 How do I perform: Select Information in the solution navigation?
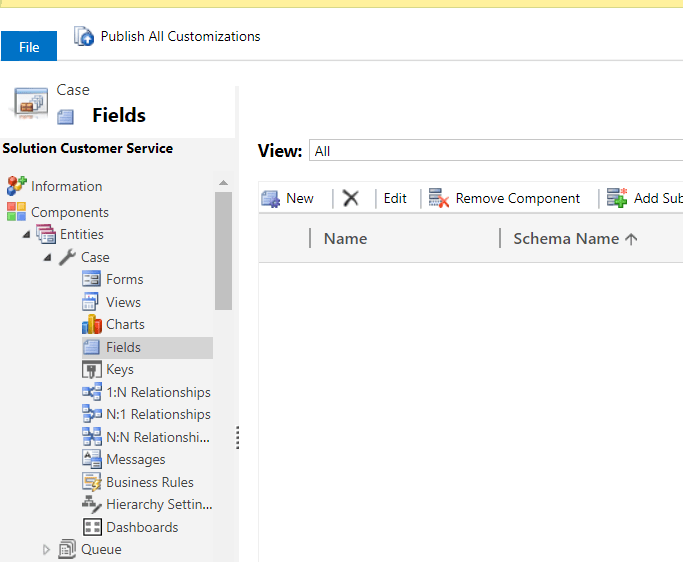66,186
